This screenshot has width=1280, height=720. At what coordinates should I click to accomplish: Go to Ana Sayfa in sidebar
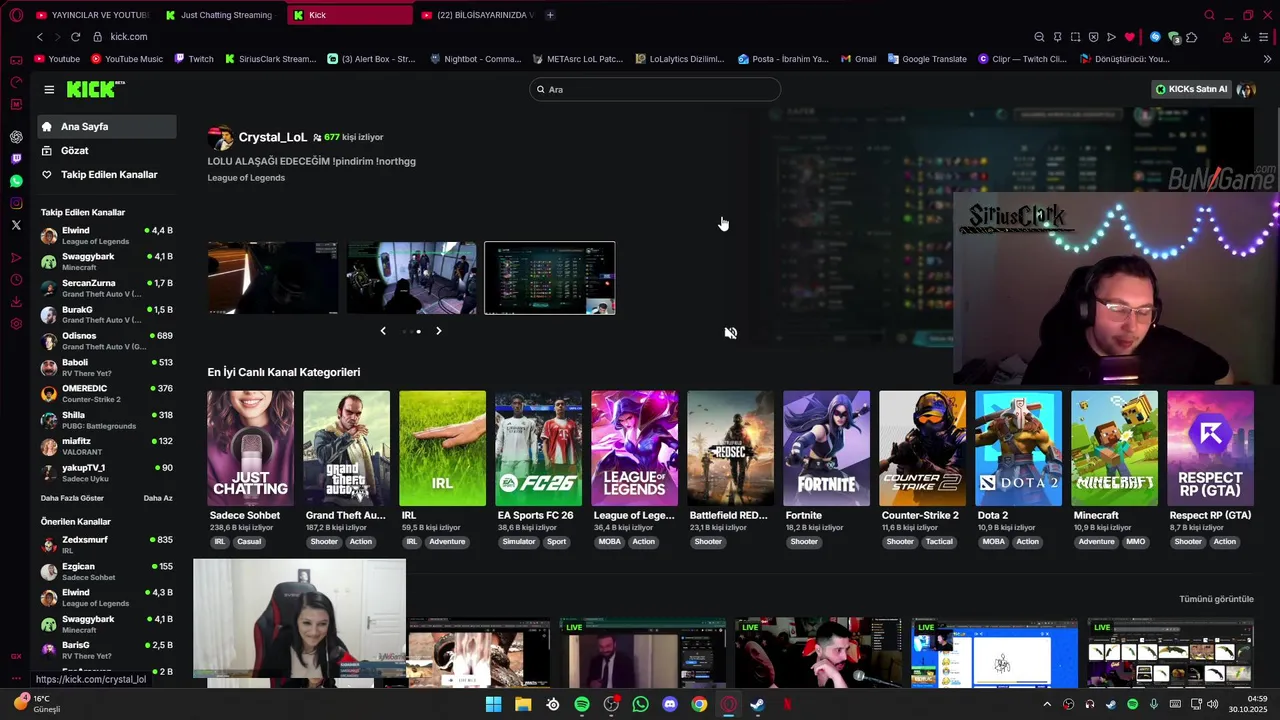107,127
